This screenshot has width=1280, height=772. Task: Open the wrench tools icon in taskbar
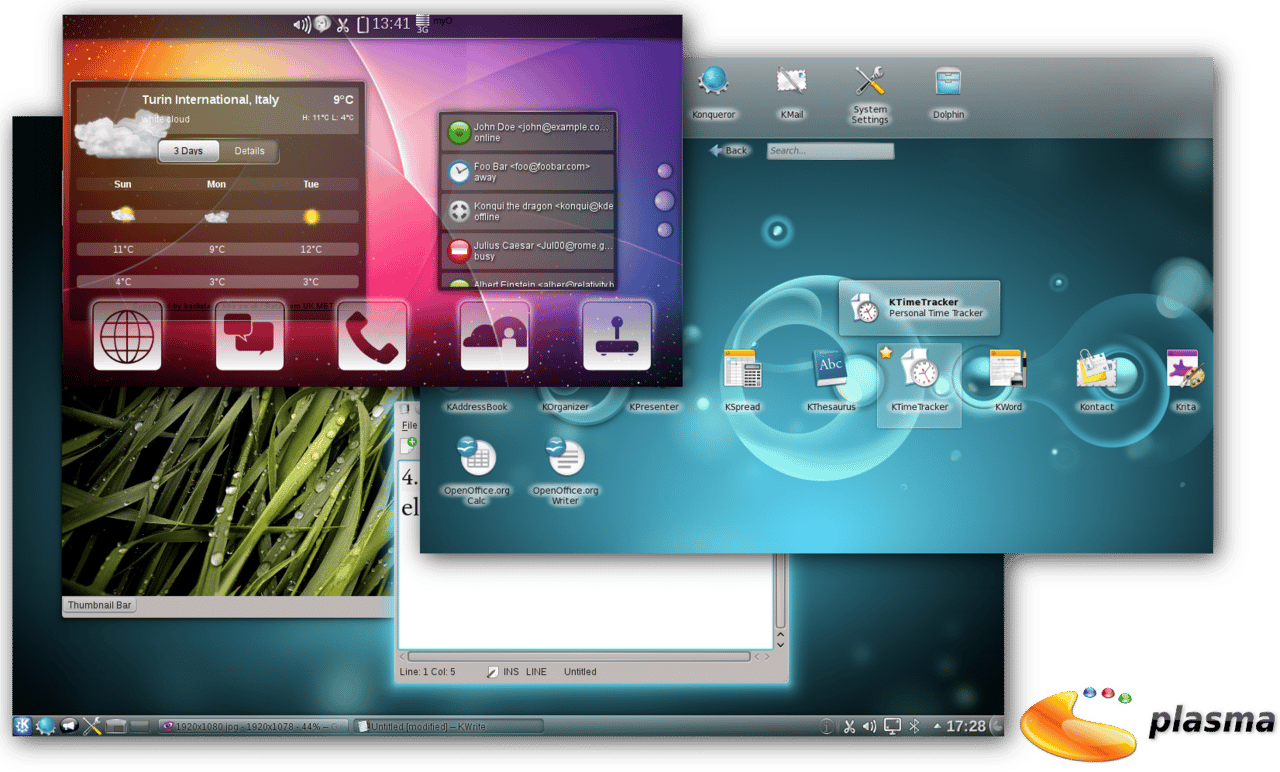(93, 726)
